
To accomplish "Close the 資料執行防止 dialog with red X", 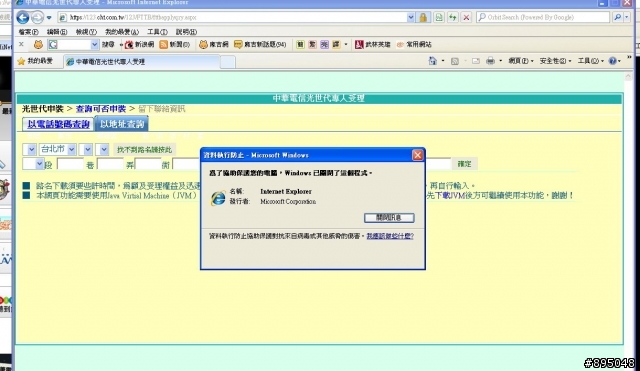I will coord(417,155).
